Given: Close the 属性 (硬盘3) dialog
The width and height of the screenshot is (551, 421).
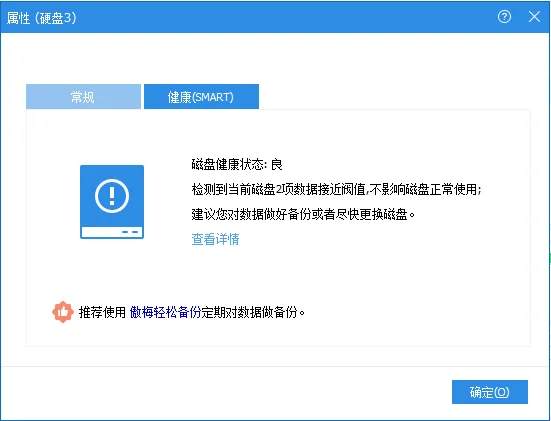Looking at the screenshot, I should pos(534,17).
